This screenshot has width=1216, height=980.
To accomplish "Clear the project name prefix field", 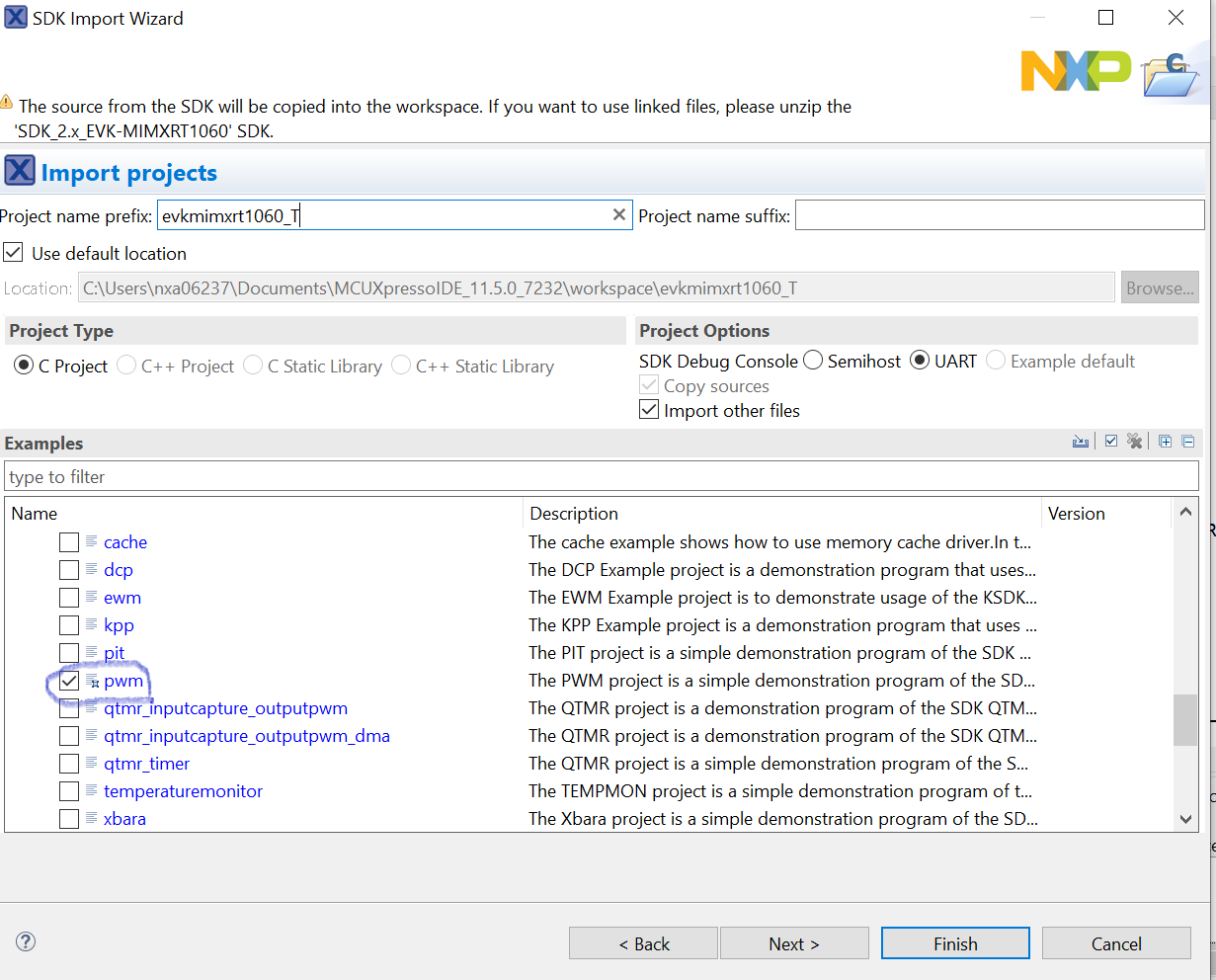I will click(x=619, y=214).
